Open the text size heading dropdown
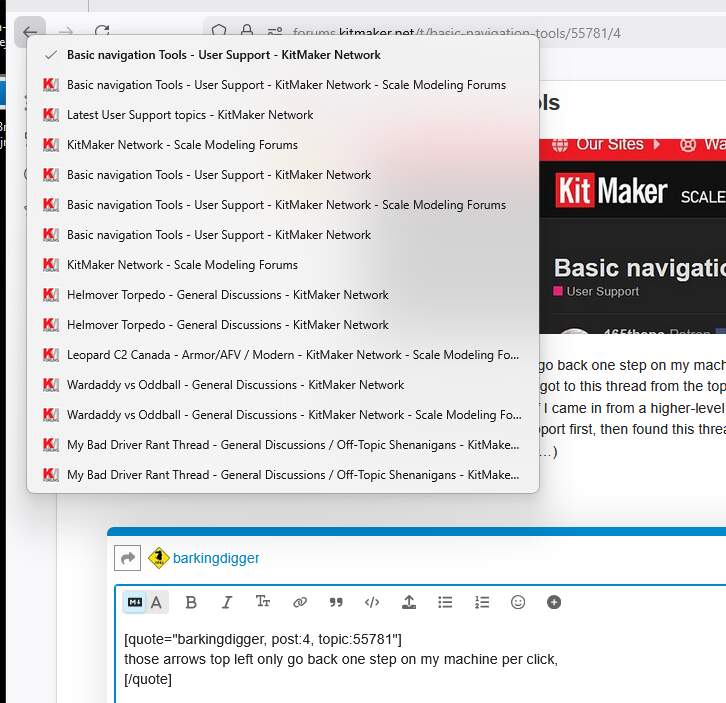 pyautogui.click(x=263, y=602)
